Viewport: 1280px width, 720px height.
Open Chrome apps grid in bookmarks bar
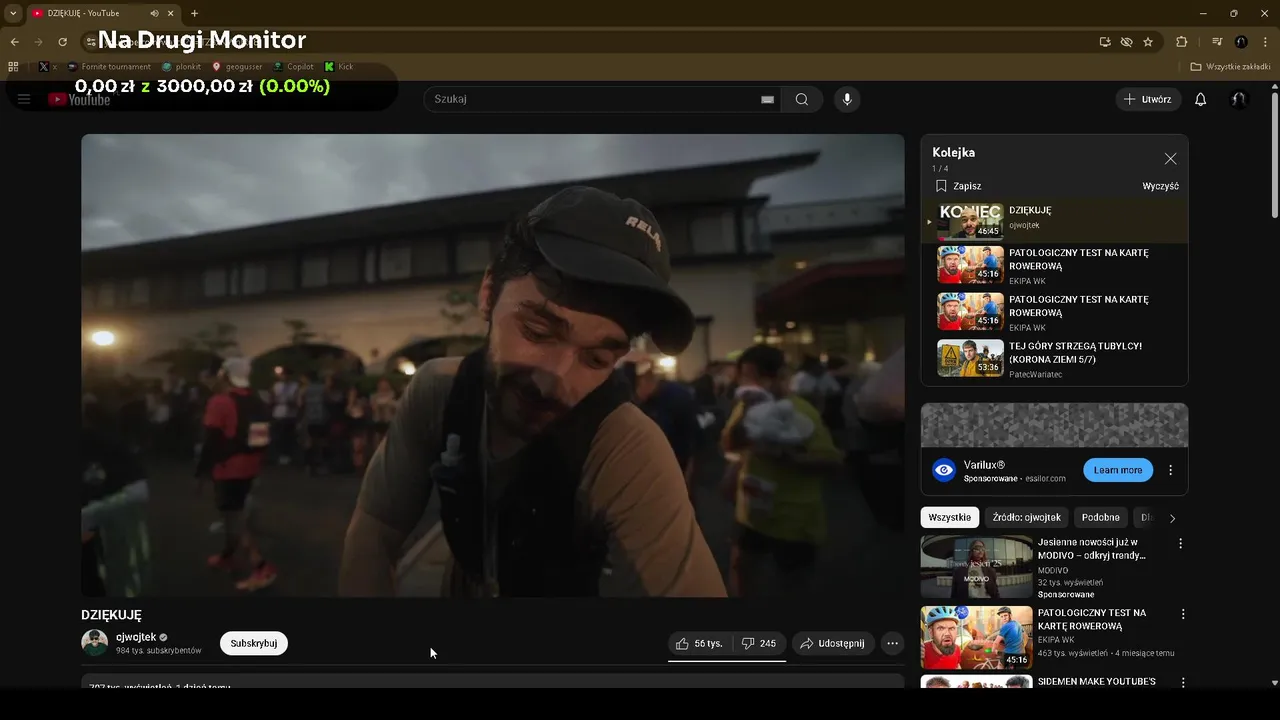pos(13,67)
